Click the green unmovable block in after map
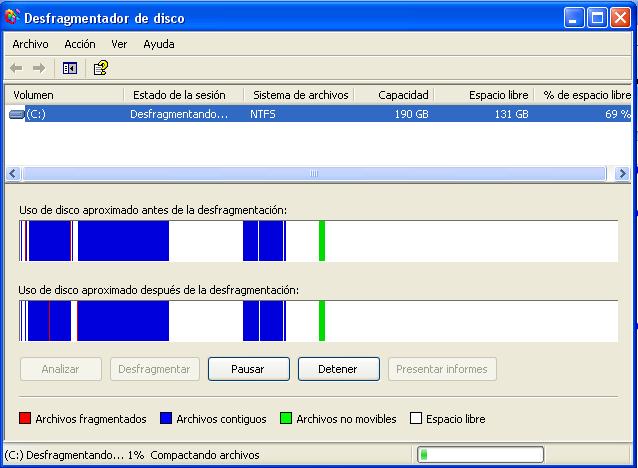Viewport: 638px width, 468px height. tap(322, 321)
